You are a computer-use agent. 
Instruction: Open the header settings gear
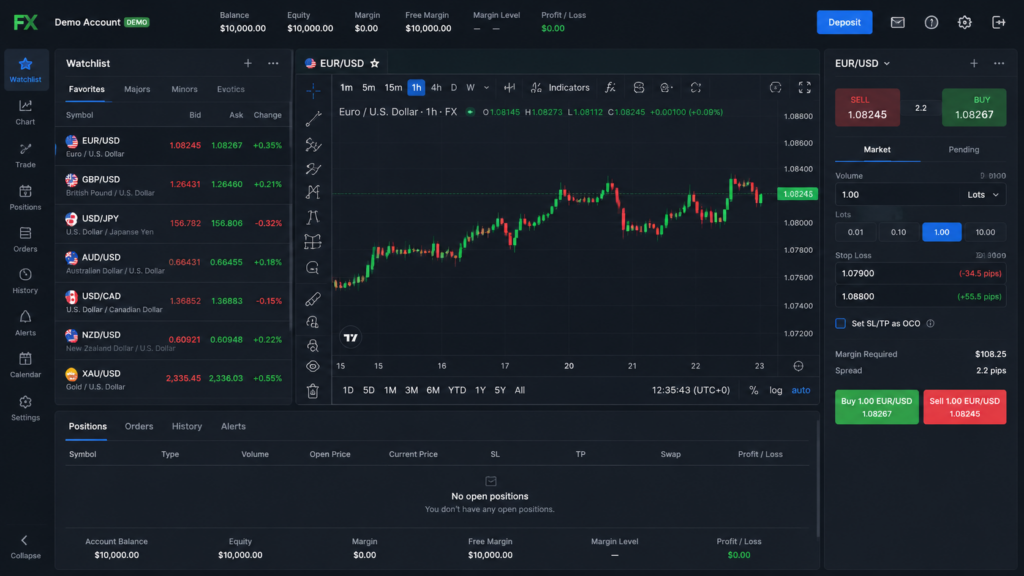pos(965,22)
